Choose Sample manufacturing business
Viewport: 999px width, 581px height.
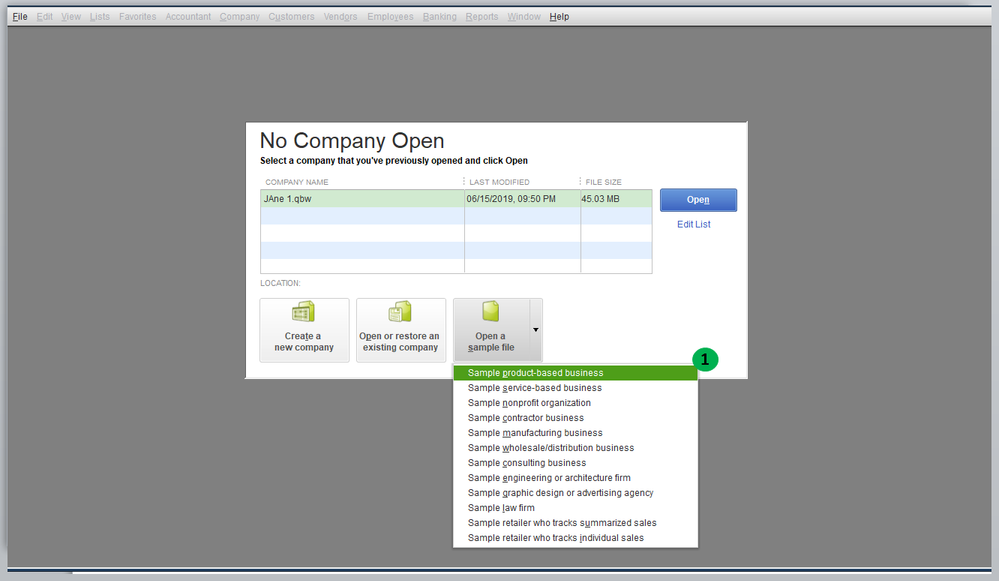(x=575, y=433)
